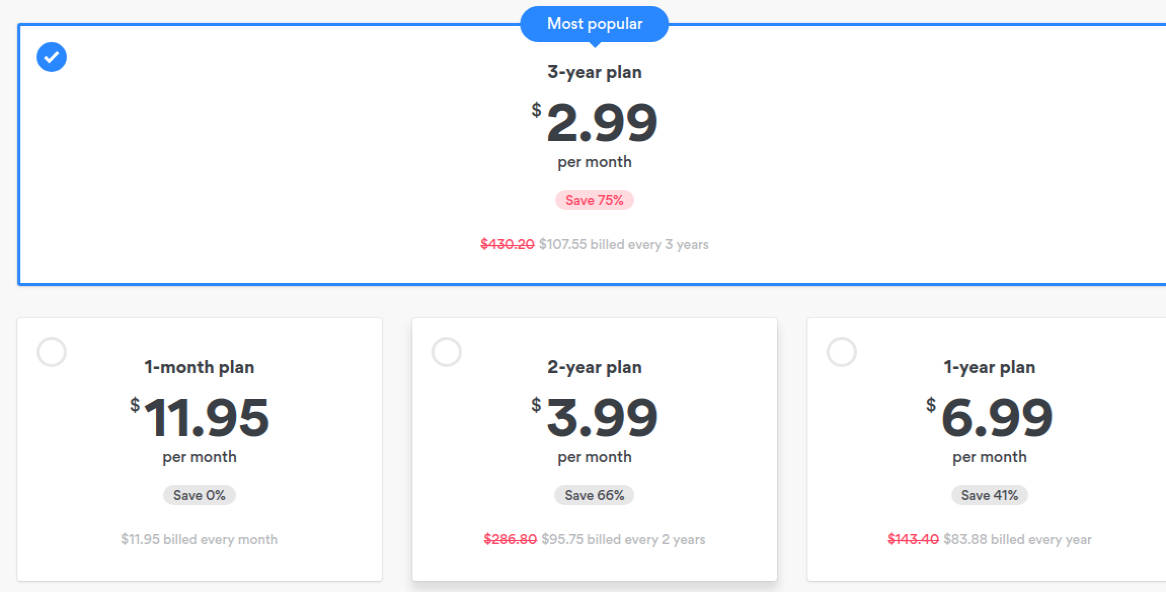Click the Save 75% badge
Image resolution: width=1166 pixels, height=592 pixels.
tap(594, 200)
